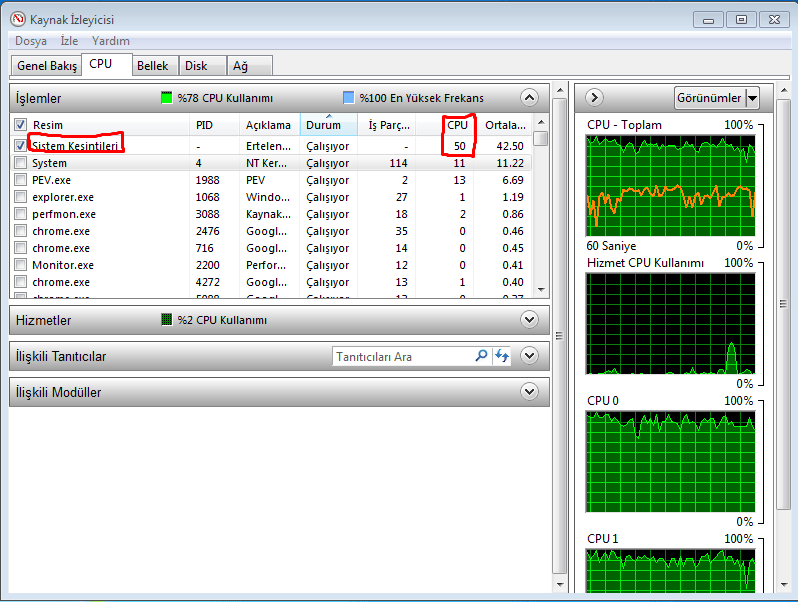The width and height of the screenshot is (798, 602).
Task: Sort by the Açıklama column header
Action: pyautogui.click(x=268, y=125)
